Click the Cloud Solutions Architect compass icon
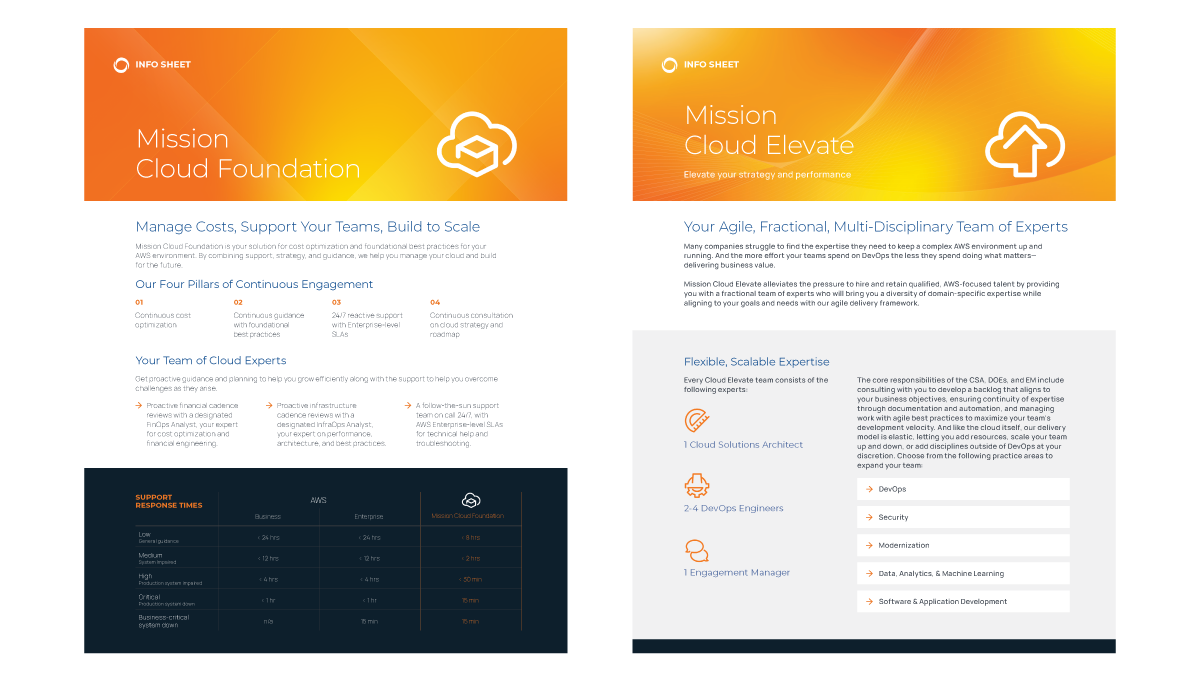Viewport: 1200px width, 675px height. coord(696,421)
